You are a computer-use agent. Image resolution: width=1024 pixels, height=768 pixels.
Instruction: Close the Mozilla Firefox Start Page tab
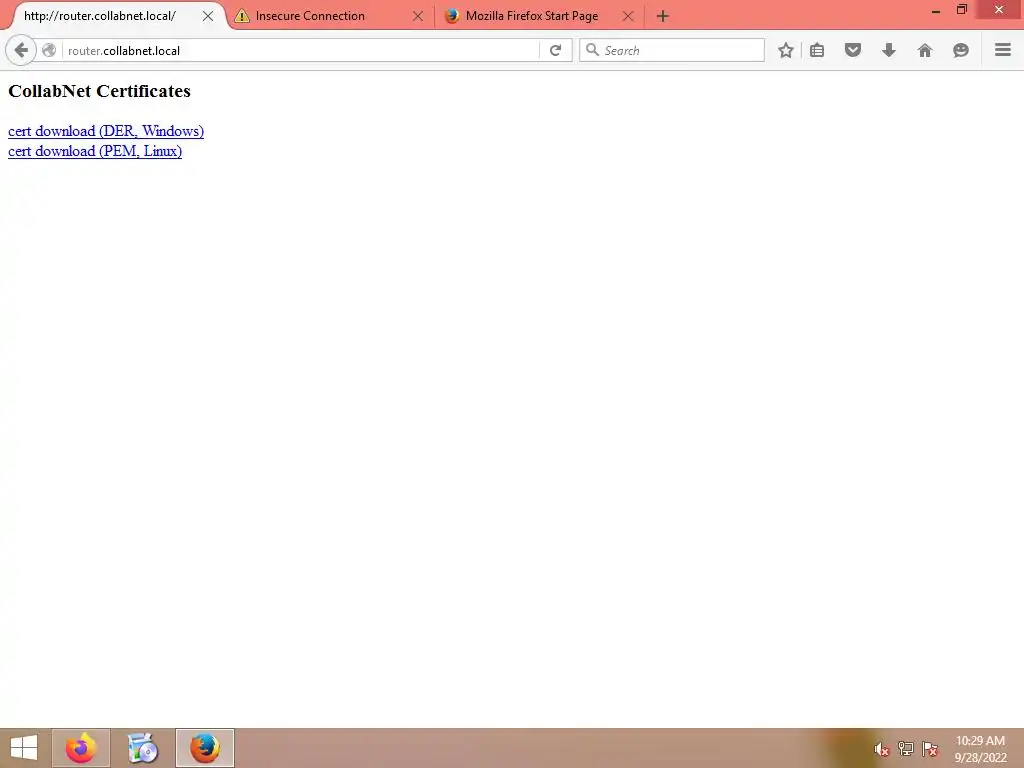click(x=628, y=16)
